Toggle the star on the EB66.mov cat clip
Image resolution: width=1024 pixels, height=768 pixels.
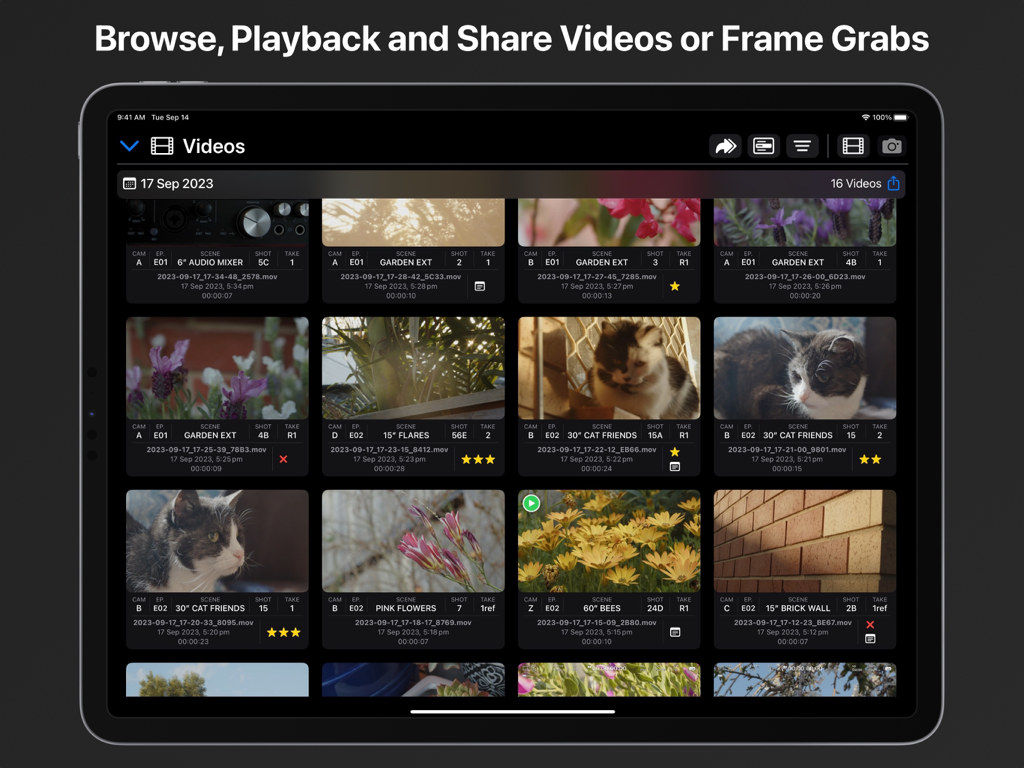point(675,452)
